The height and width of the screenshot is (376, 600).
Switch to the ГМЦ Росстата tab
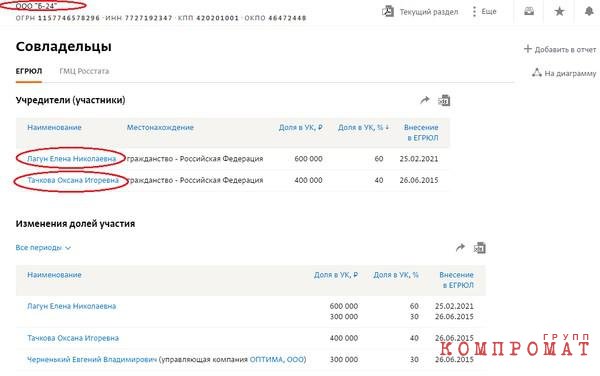click(x=84, y=71)
